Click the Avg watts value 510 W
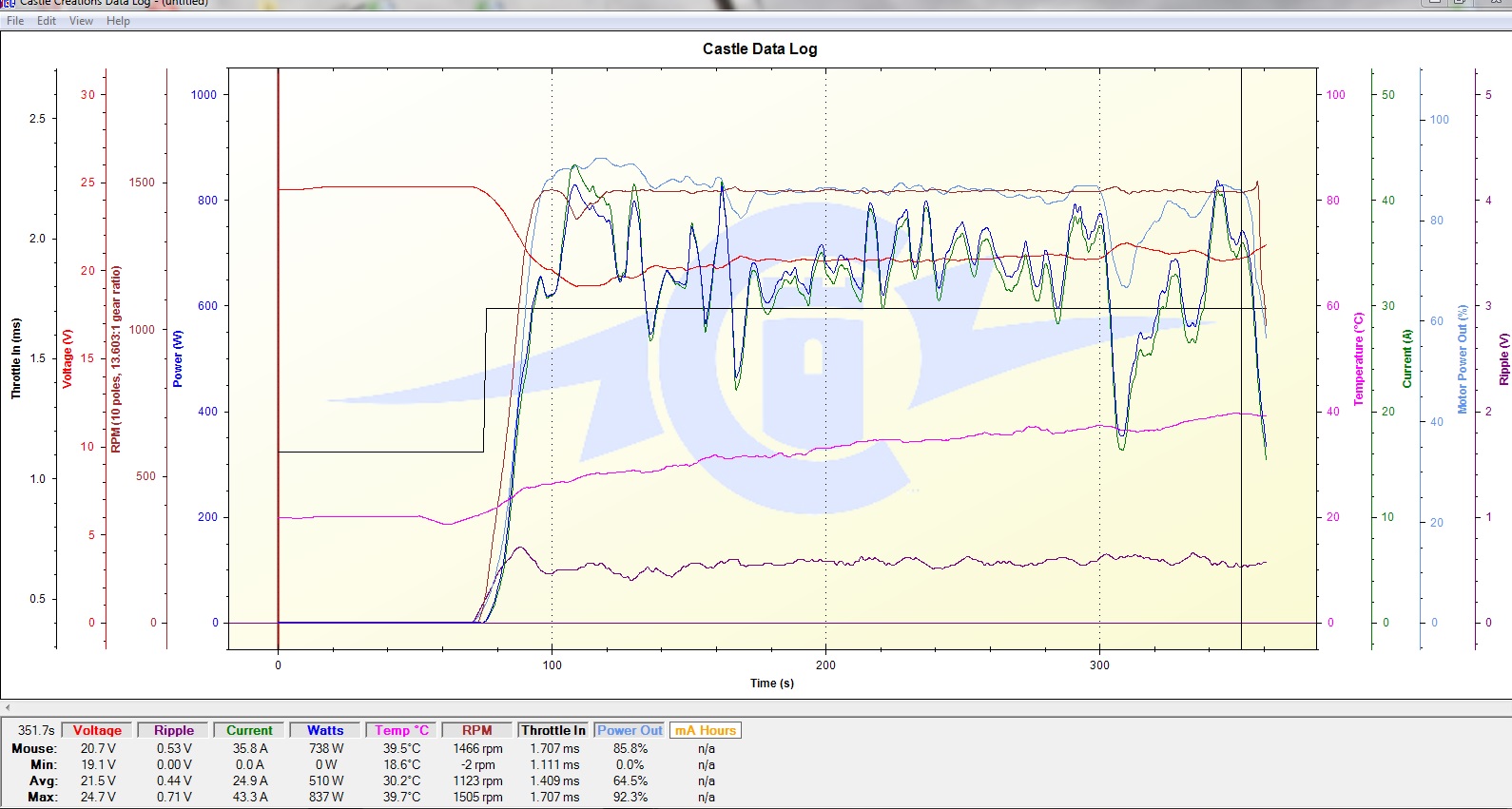The width and height of the screenshot is (1512, 809). coord(326,780)
